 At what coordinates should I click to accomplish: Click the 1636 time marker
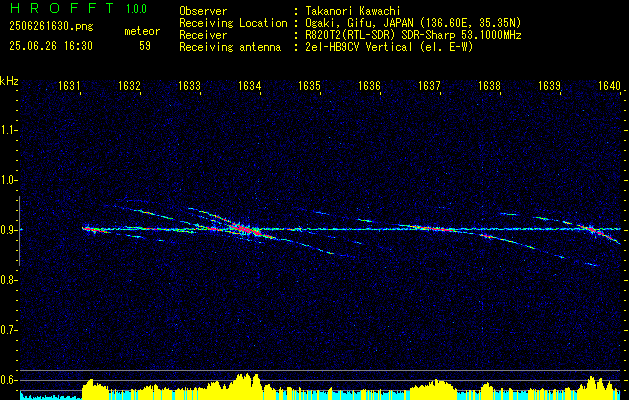point(369,85)
